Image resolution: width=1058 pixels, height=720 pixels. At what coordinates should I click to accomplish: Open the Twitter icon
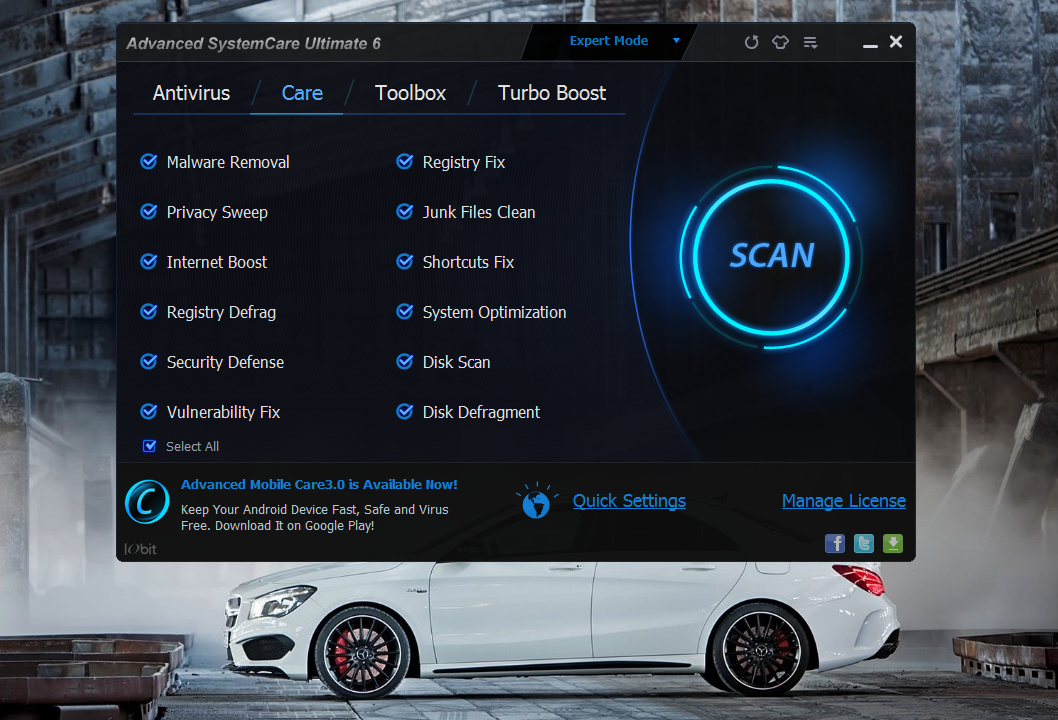pyautogui.click(x=864, y=543)
